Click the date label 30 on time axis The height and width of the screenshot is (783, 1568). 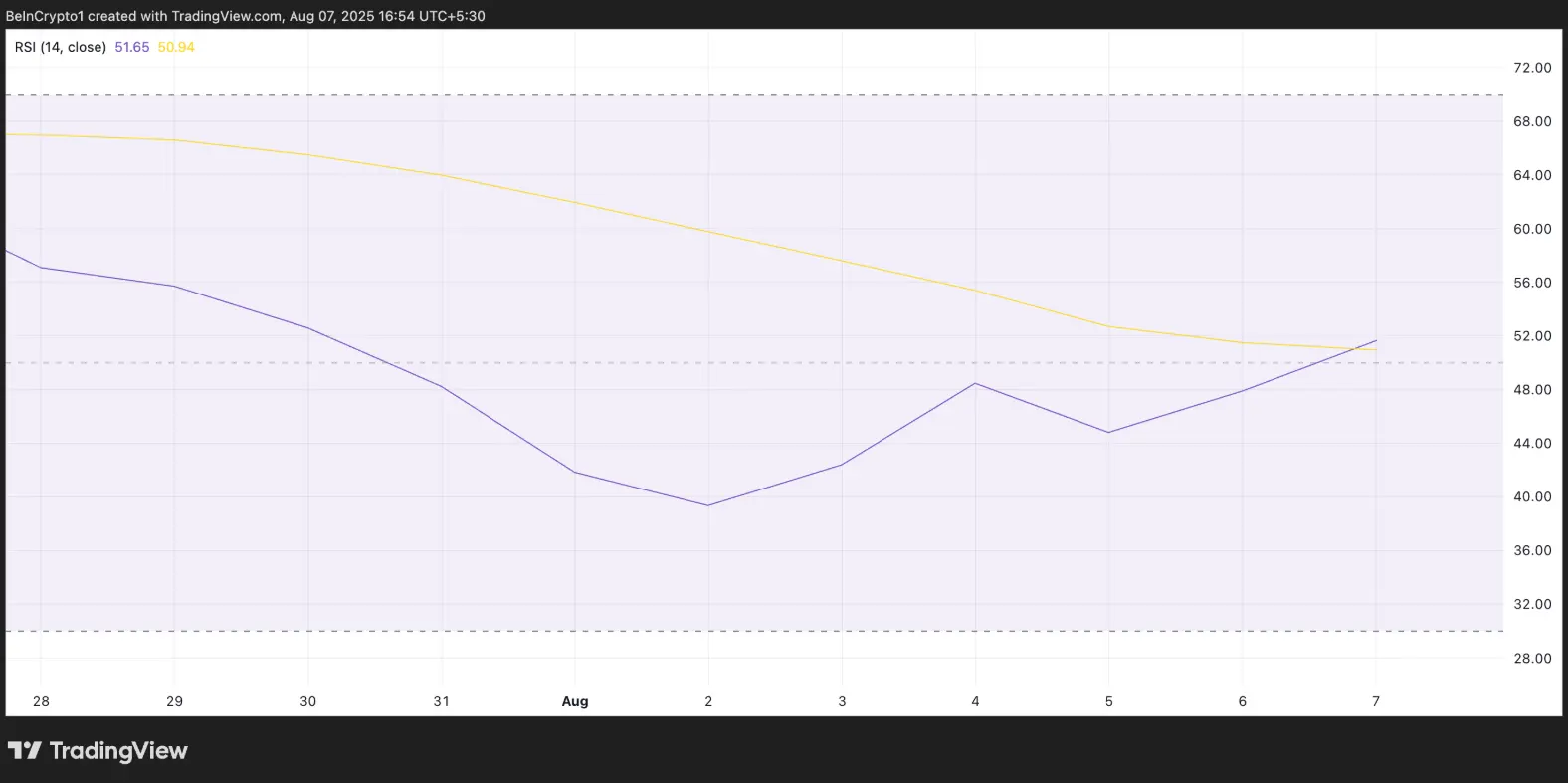click(x=307, y=701)
